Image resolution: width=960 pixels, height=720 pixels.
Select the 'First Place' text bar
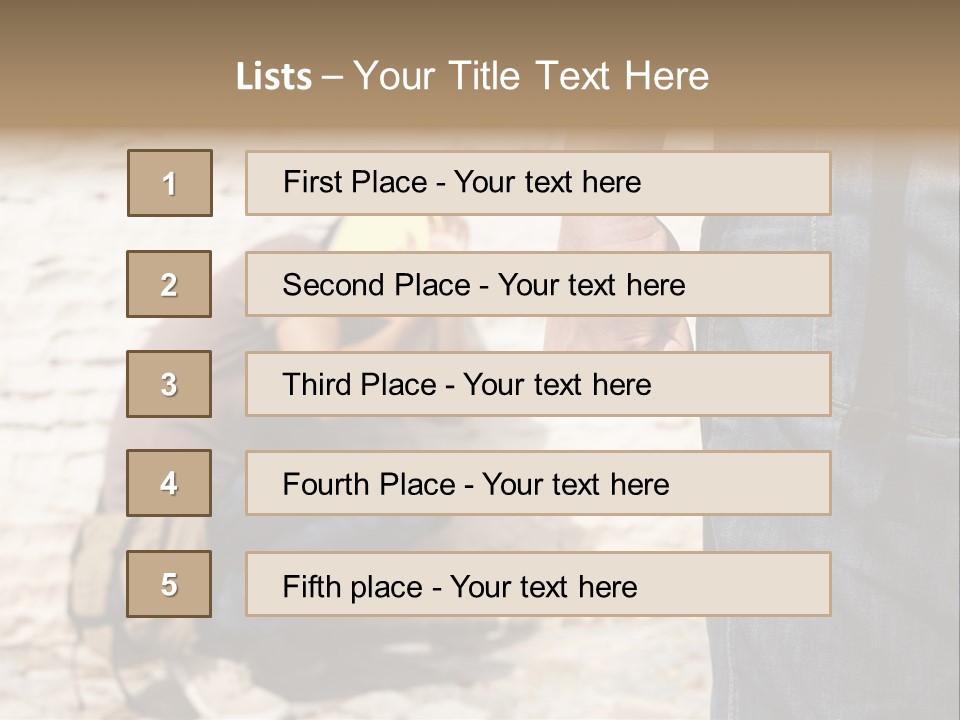pos(538,183)
